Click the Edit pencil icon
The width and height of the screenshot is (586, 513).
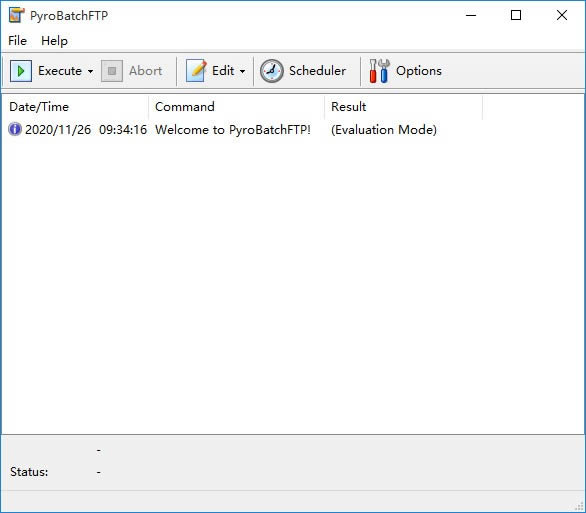(197, 71)
